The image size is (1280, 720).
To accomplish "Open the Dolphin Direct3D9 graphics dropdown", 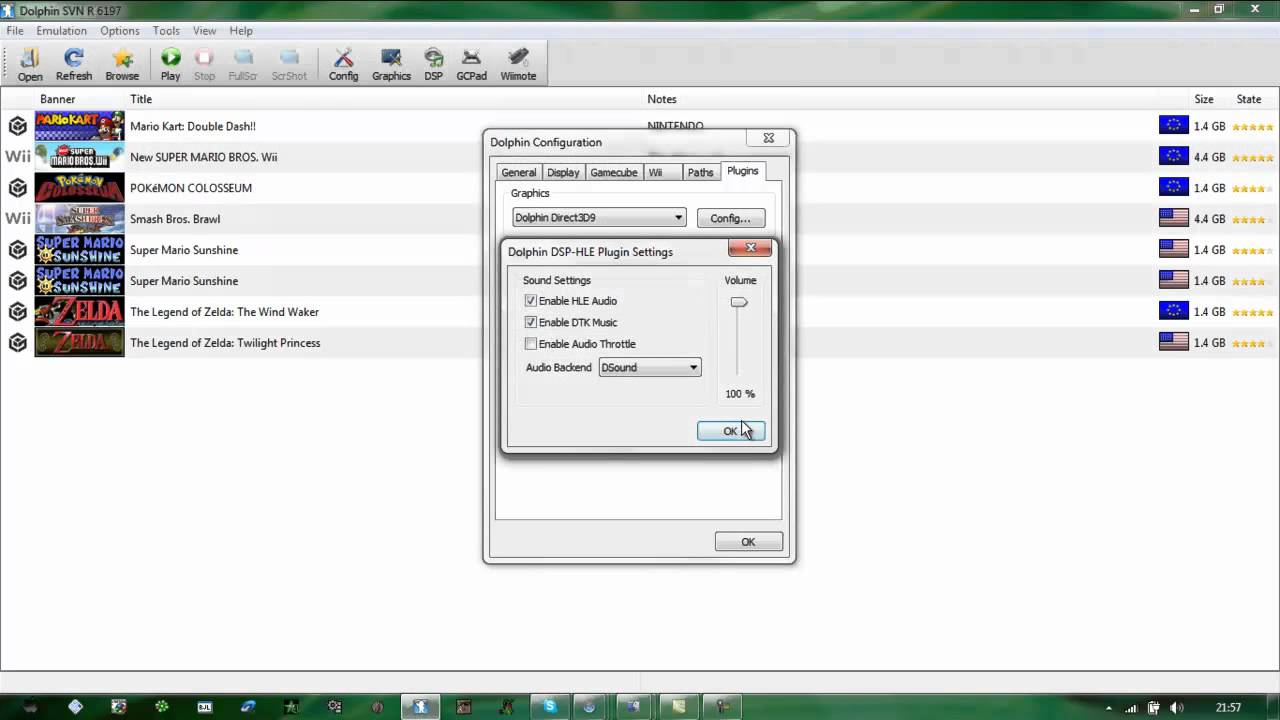I will click(x=599, y=218).
